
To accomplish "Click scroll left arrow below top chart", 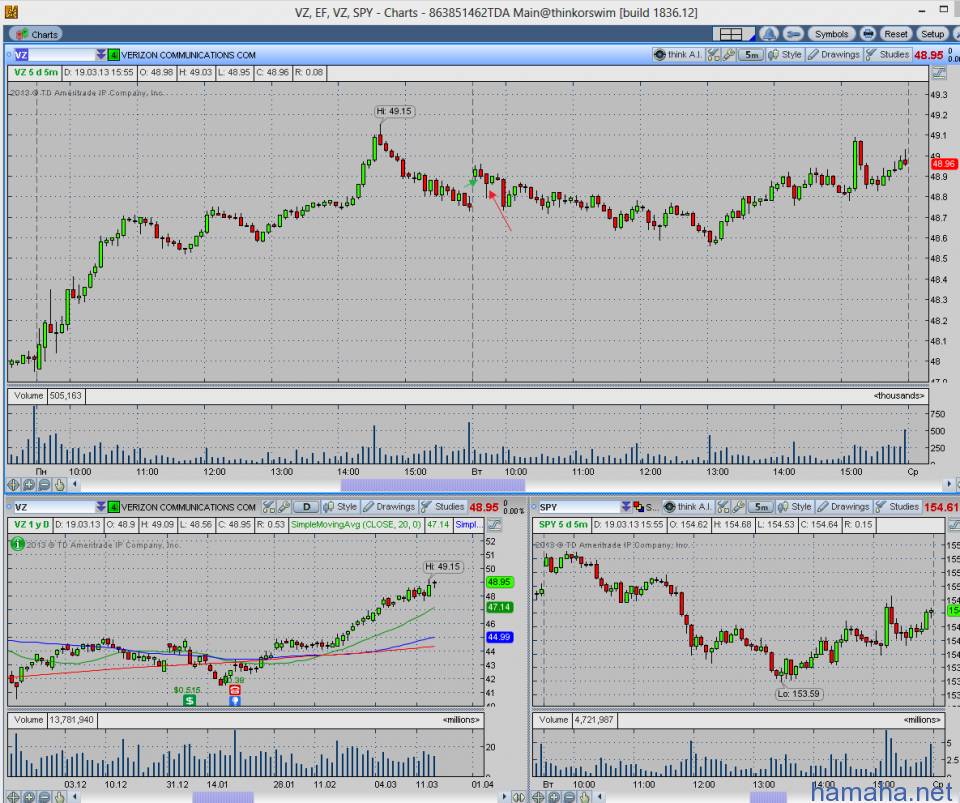I will point(75,484).
